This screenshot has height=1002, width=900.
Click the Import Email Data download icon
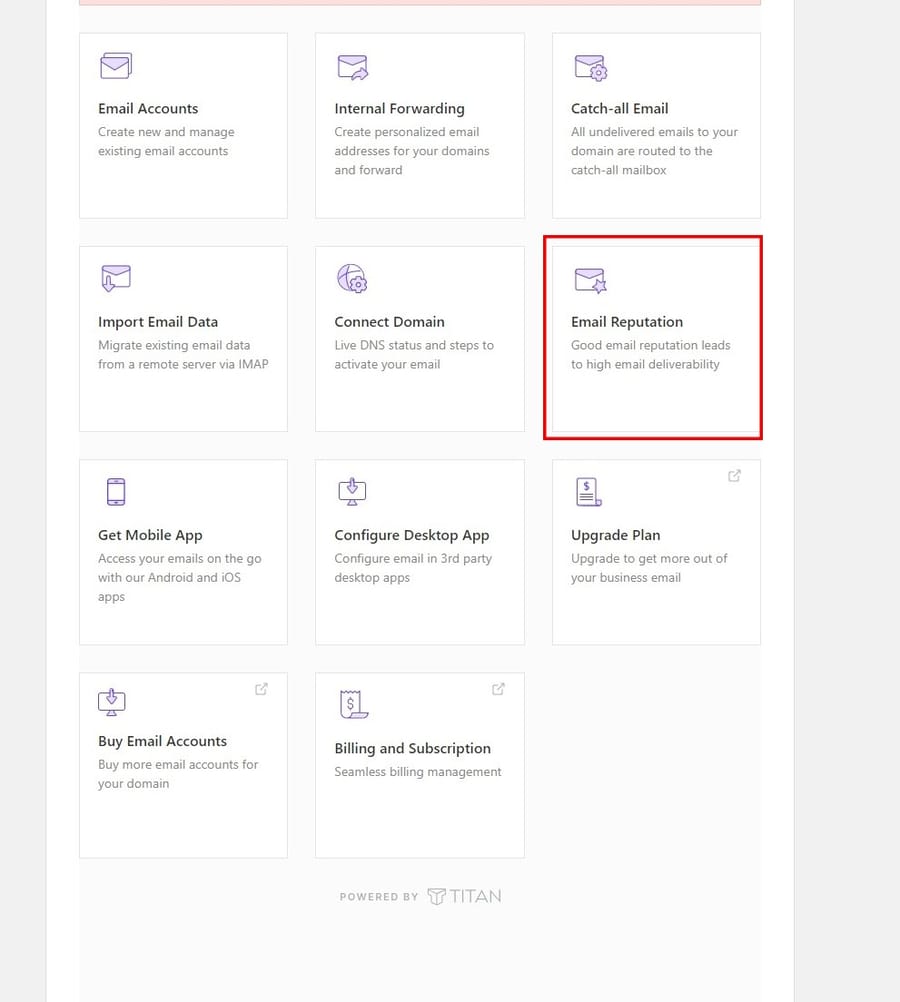(x=116, y=279)
